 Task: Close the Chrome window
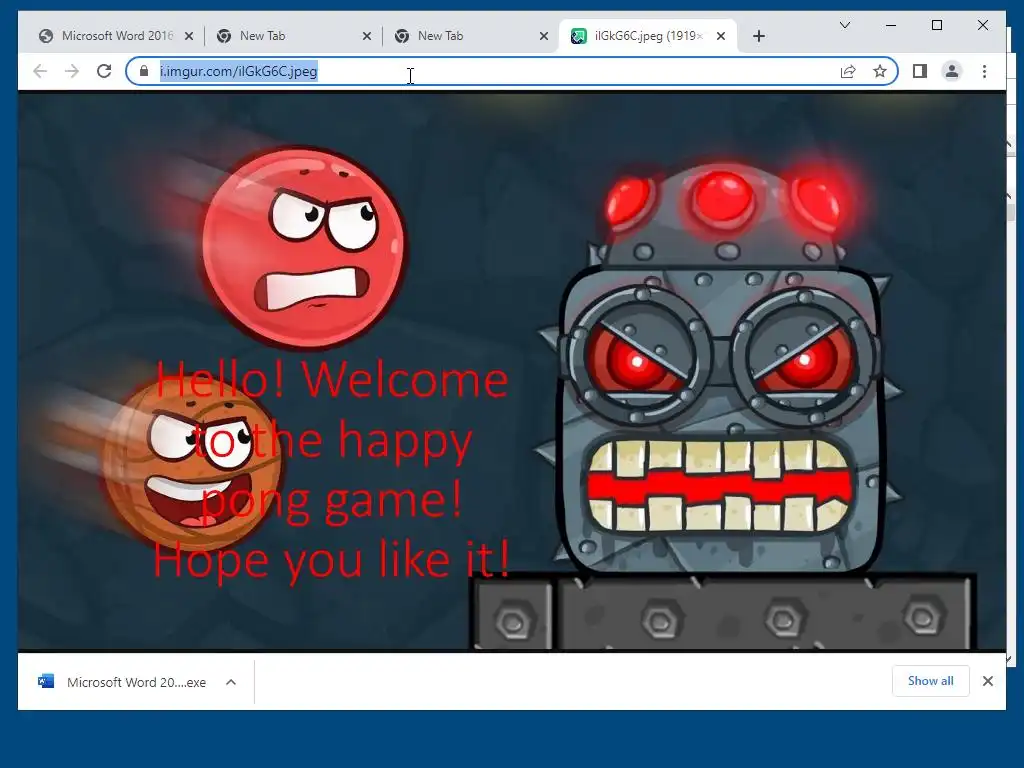pos(982,25)
